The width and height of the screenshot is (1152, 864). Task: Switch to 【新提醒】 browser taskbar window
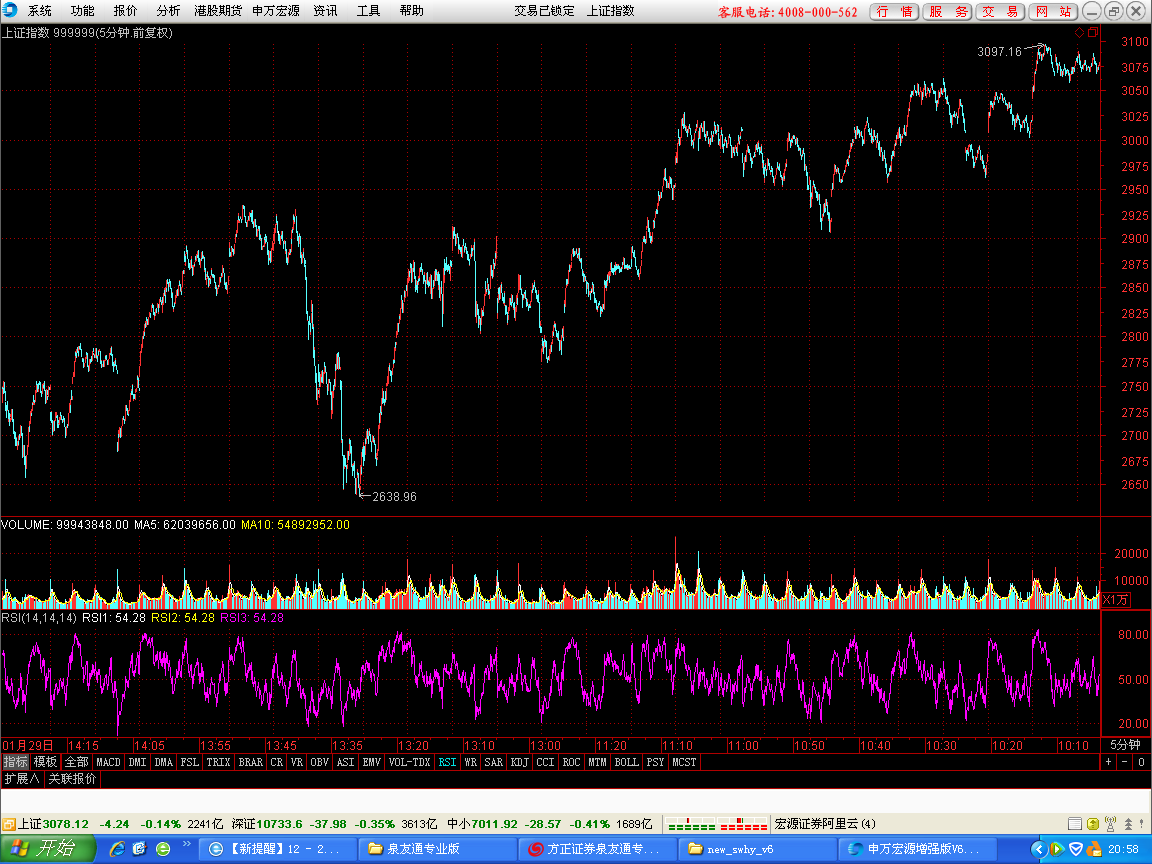(x=278, y=849)
